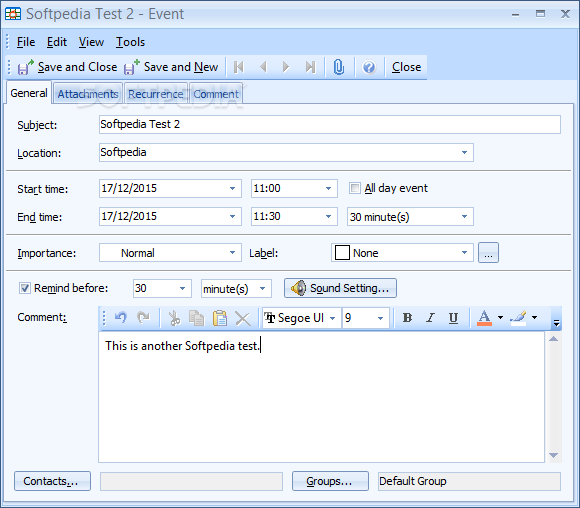Click the Contacts button
This screenshot has width=580, height=508.
53,481
